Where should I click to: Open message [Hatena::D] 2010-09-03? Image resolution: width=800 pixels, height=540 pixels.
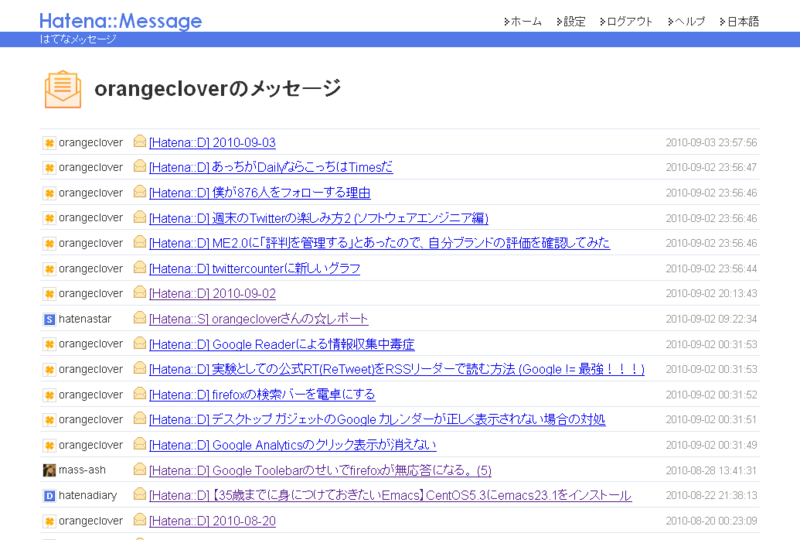pos(212,142)
